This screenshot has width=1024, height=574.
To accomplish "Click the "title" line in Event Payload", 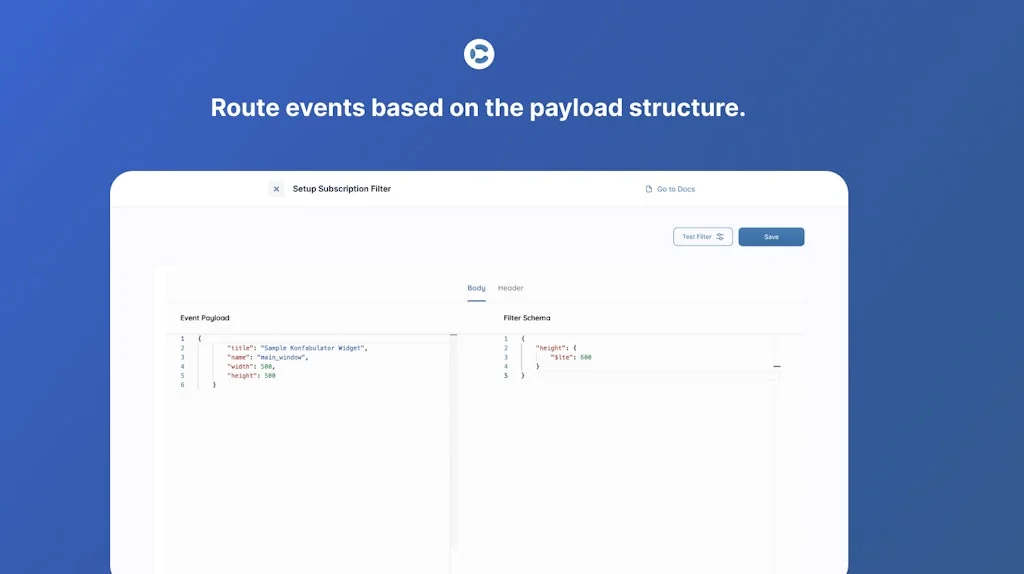I will point(297,348).
